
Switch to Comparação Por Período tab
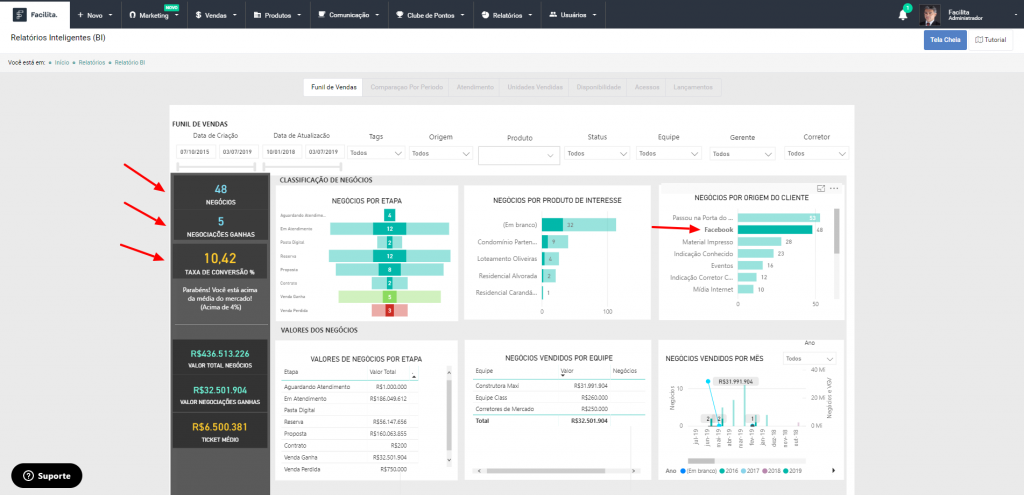[406, 87]
